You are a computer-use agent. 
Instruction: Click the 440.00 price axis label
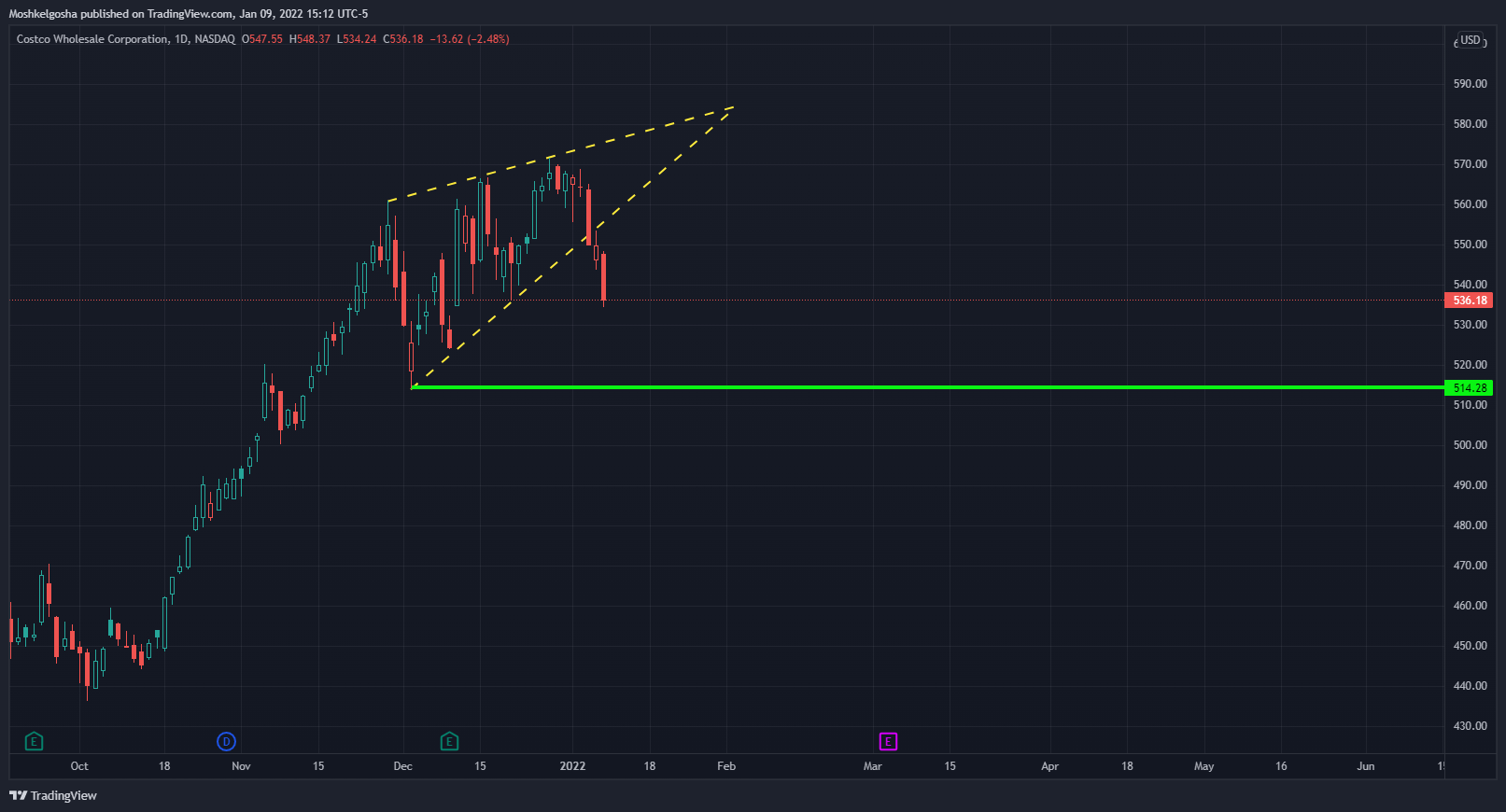[x=1470, y=686]
